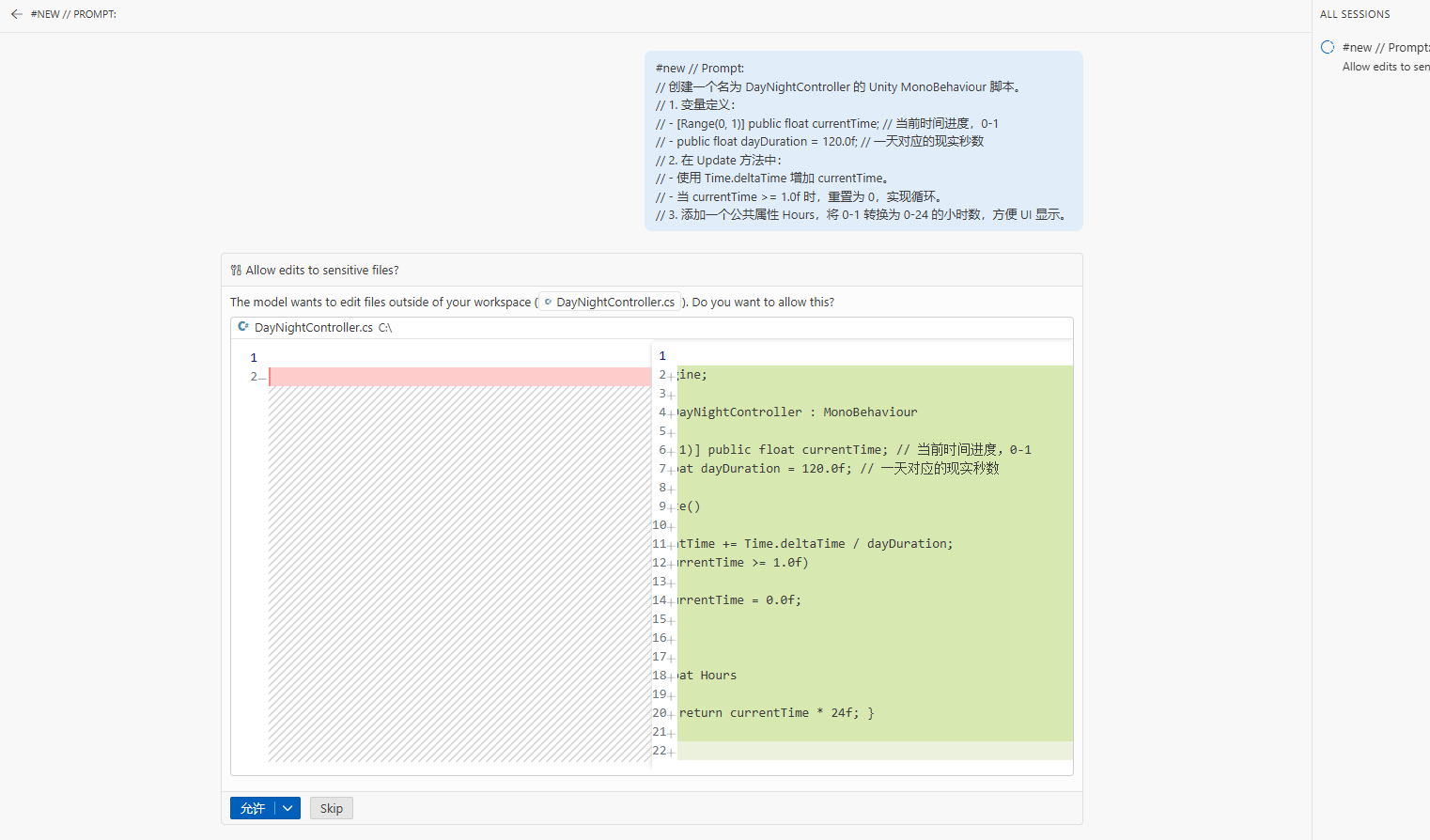
Task: Click the minus marker on removed line 2
Action: point(262,378)
